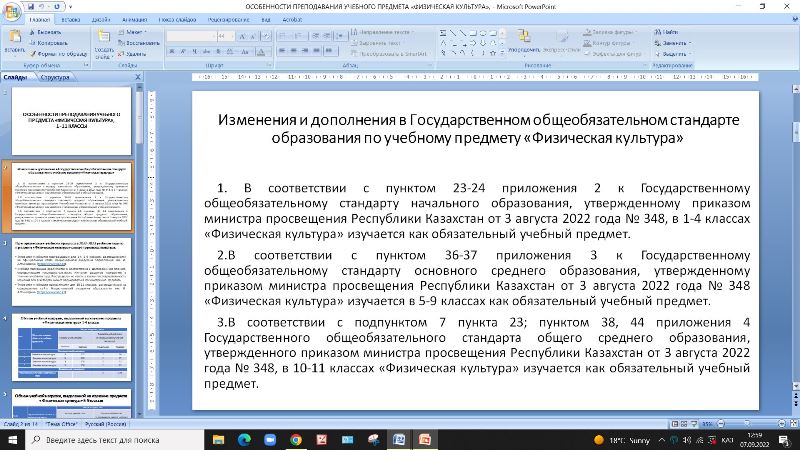This screenshot has width=800, height=450.
Task: Open the Columns button
Action: (330, 51)
